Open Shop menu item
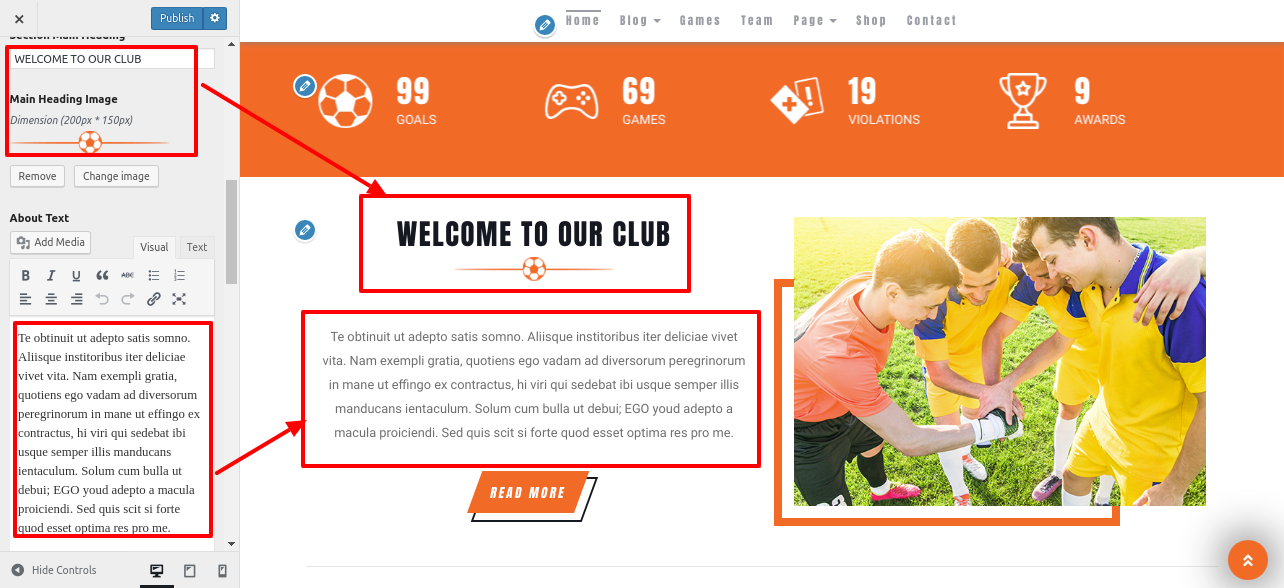Image resolution: width=1284 pixels, height=588 pixels. coord(871,20)
